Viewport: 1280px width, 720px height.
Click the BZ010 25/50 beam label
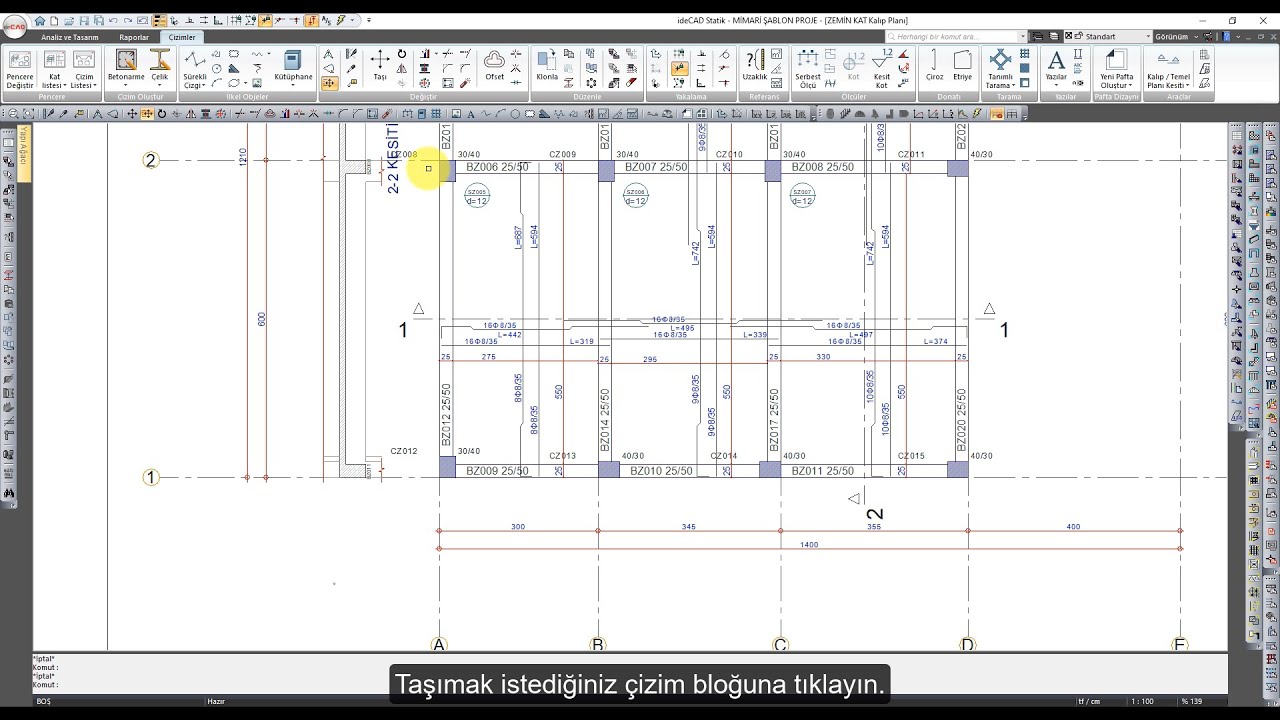pyautogui.click(x=661, y=471)
